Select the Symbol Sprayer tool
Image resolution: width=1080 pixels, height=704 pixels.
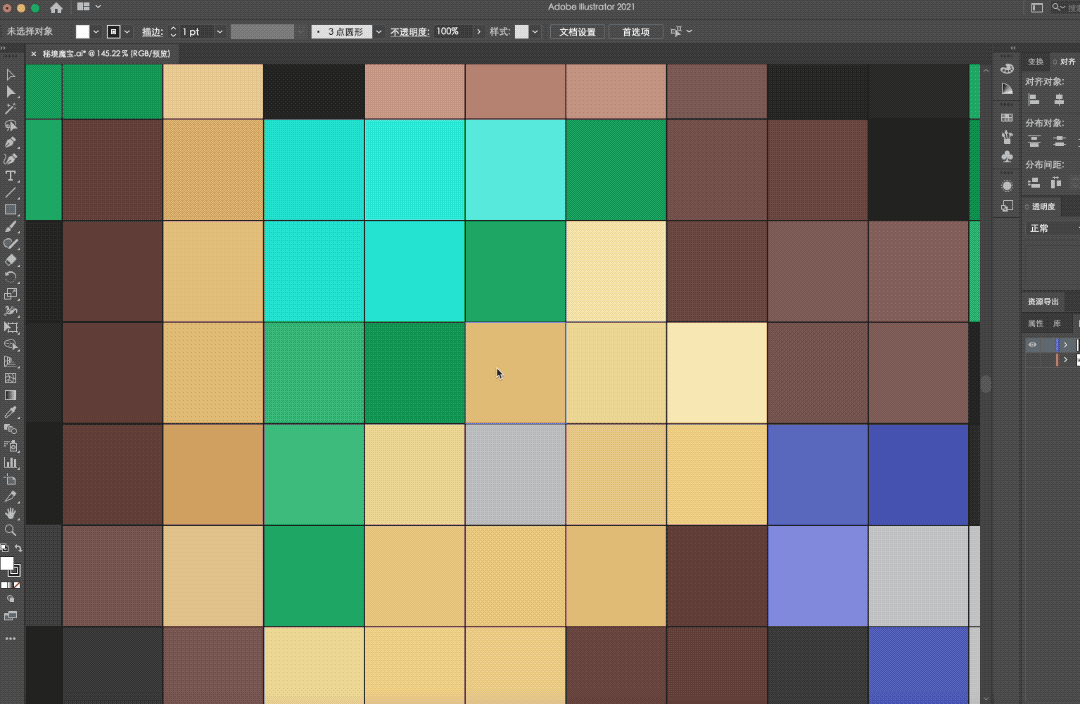click(x=10, y=446)
